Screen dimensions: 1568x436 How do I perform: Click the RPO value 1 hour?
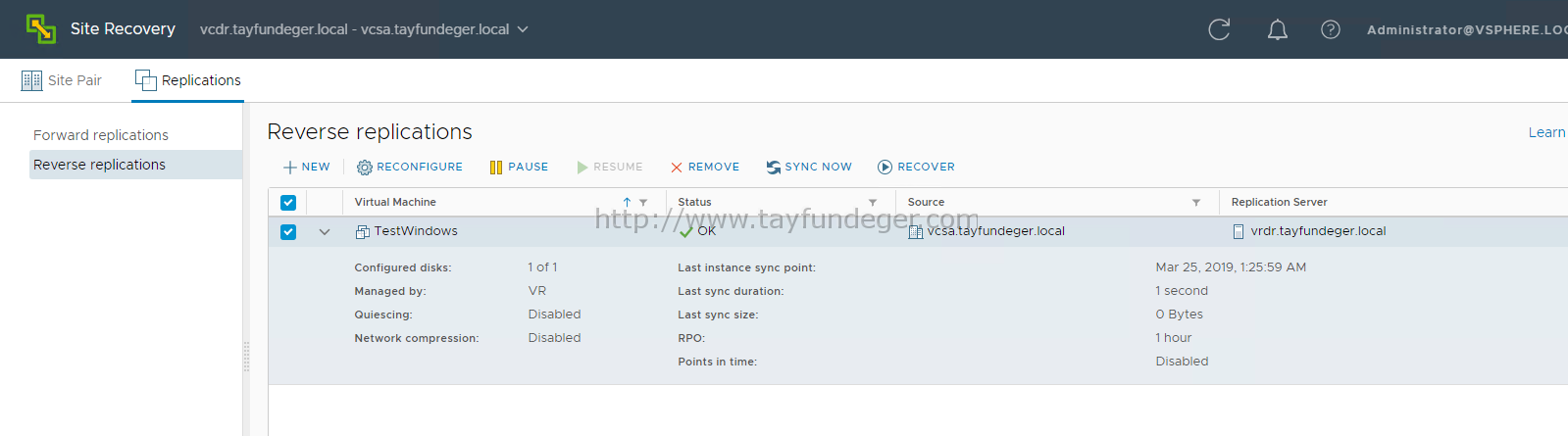(x=1174, y=337)
